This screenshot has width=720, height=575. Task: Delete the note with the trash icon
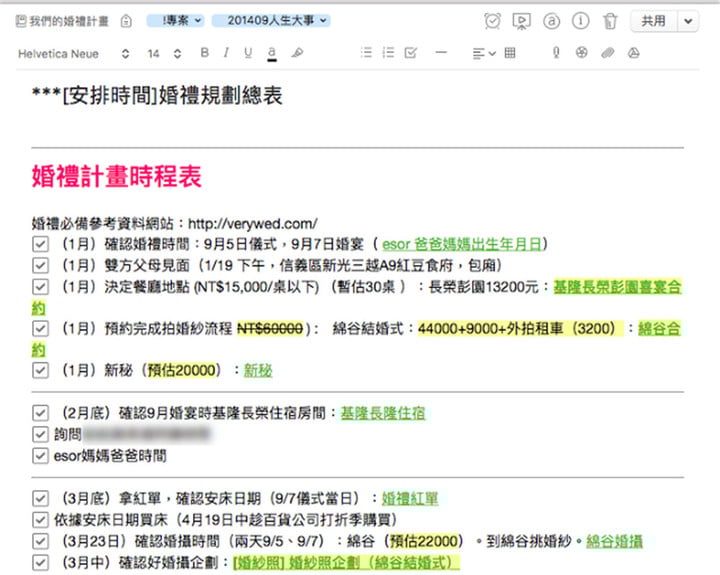(610, 21)
